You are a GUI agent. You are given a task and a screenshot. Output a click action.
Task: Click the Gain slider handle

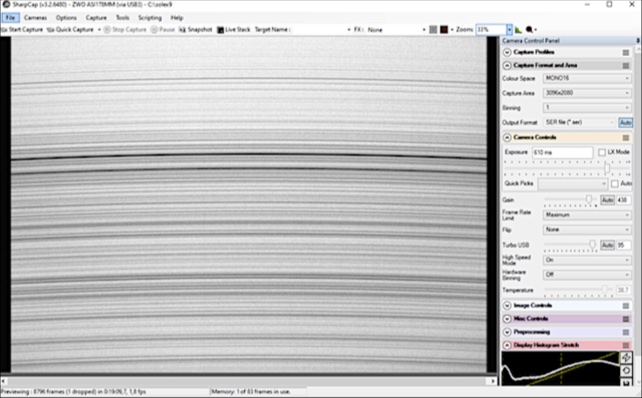(589, 199)
